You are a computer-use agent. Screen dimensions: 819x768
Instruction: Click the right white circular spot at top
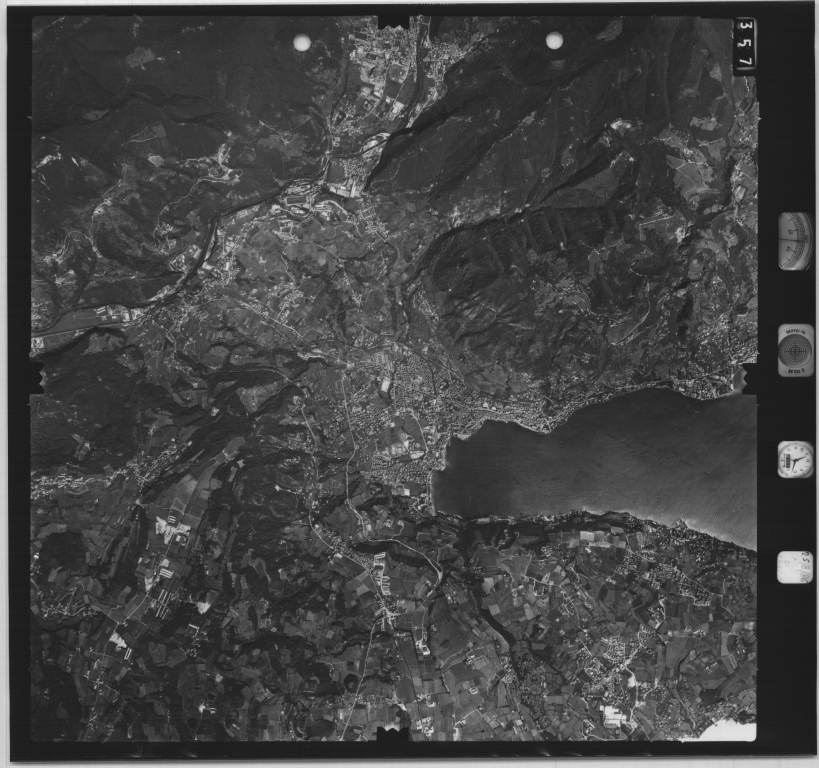(554, 40)
